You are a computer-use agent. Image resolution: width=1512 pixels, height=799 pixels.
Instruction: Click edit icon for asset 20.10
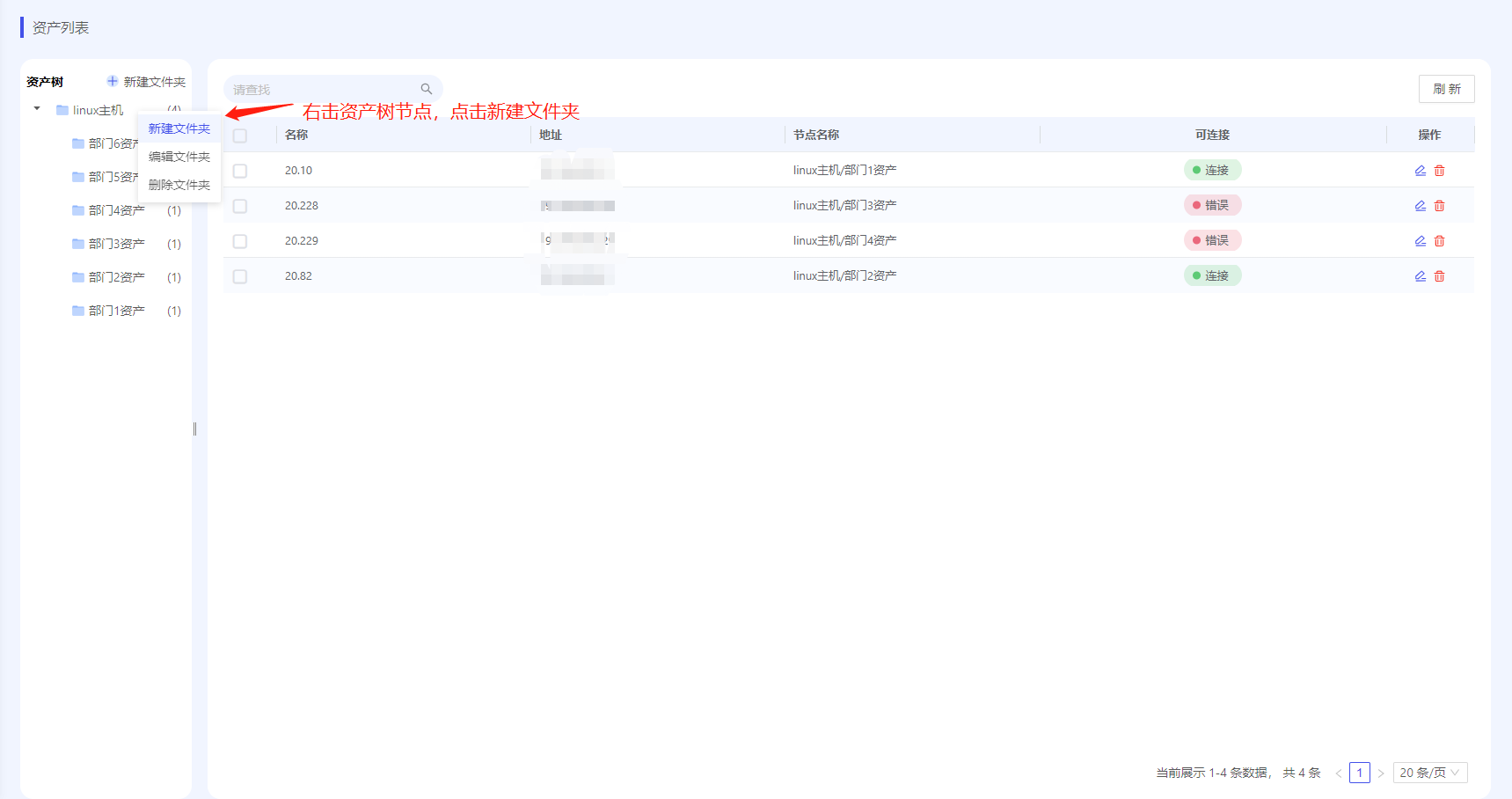pos(1420,171)
